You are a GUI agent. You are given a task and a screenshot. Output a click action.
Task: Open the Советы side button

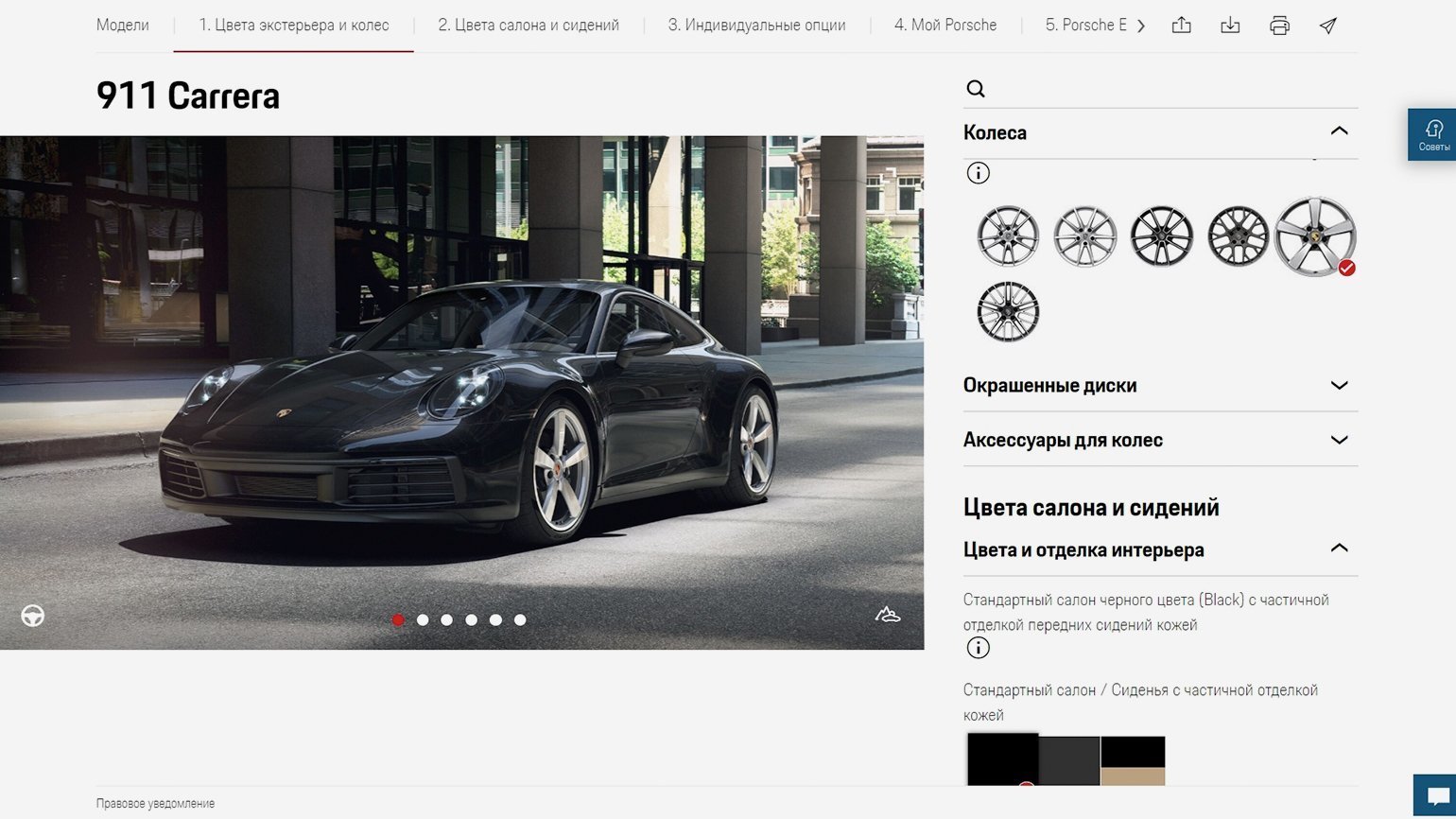pos(1432,134)
